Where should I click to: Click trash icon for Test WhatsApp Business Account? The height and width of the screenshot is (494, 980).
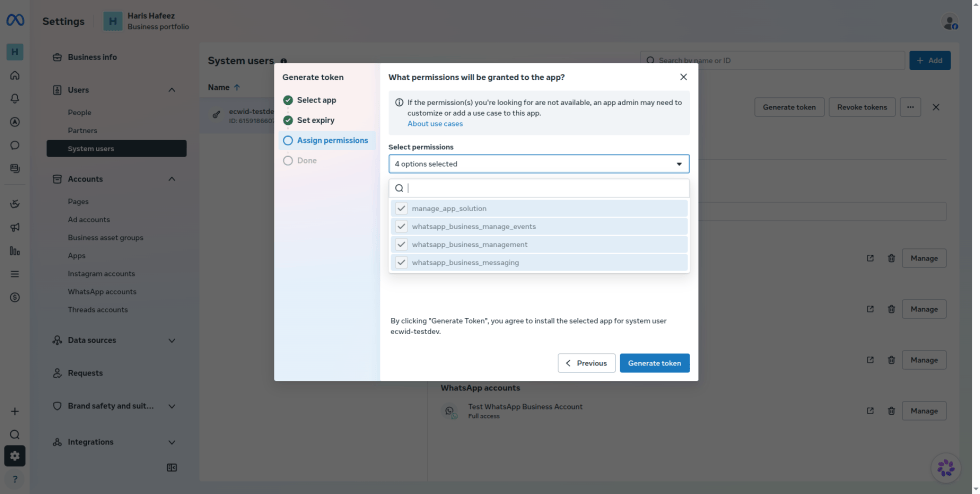coord(891,411)
